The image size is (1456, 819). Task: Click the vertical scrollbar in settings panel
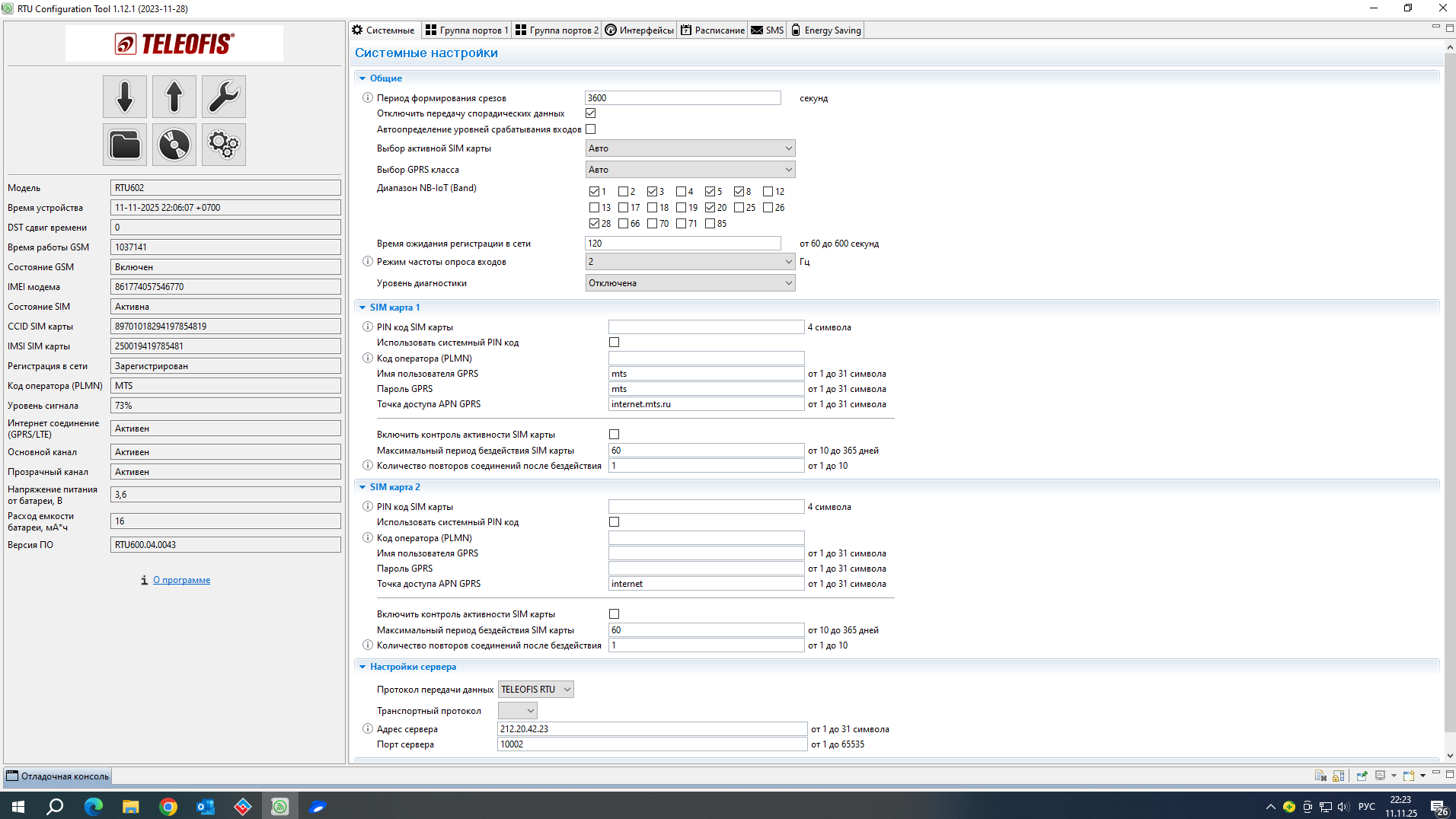(1449, 381)
